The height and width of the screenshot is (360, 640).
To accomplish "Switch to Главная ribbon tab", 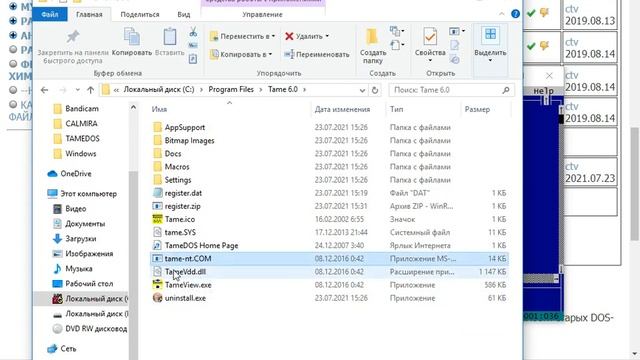I will [89, 14].
